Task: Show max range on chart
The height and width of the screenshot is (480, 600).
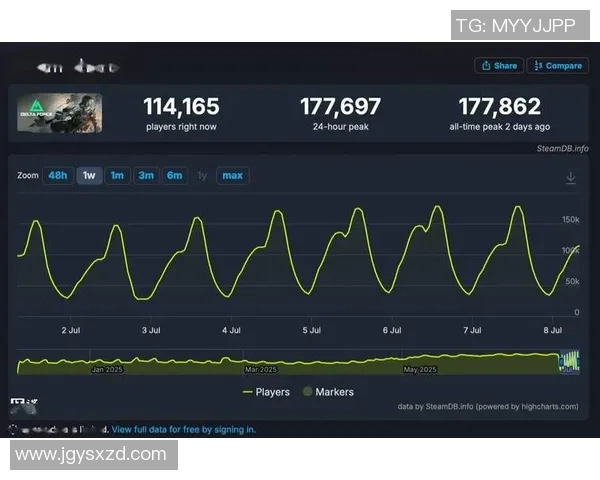Action: coord(232,176)
